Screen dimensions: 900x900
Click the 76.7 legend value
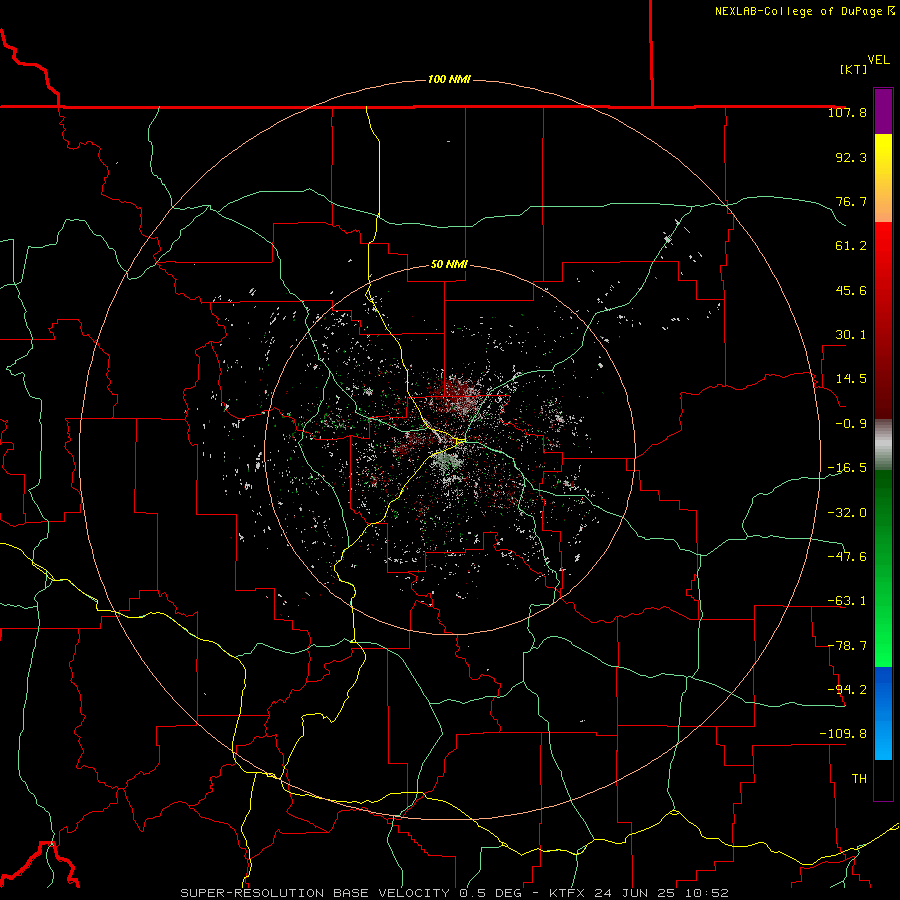coord(851,201)
